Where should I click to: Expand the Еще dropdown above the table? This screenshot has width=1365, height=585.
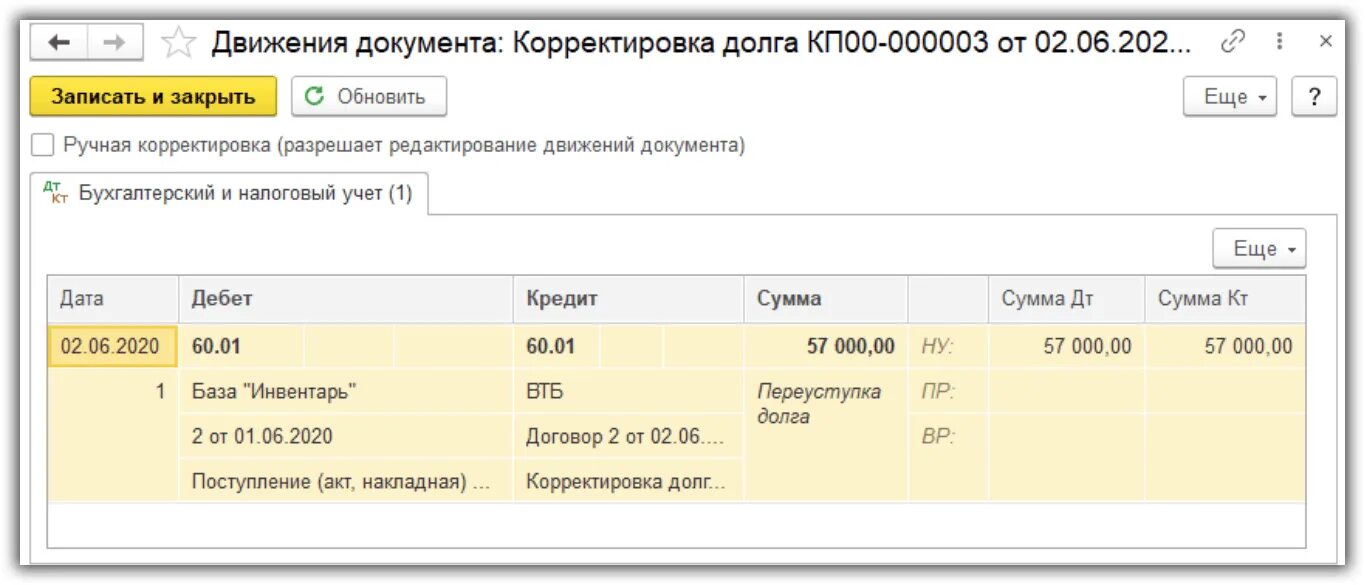click(1259, 249)
